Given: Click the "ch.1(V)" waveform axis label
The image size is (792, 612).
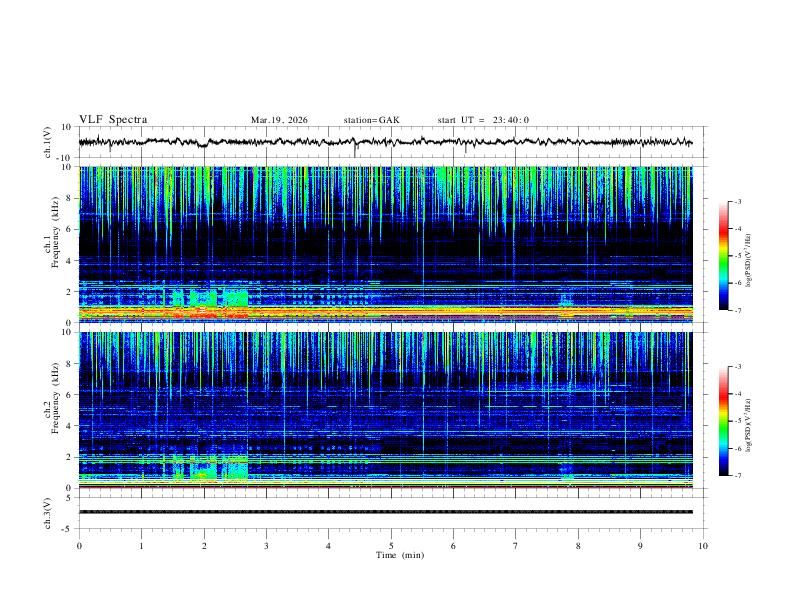Looking at the screenshot, I should [48, 142].
